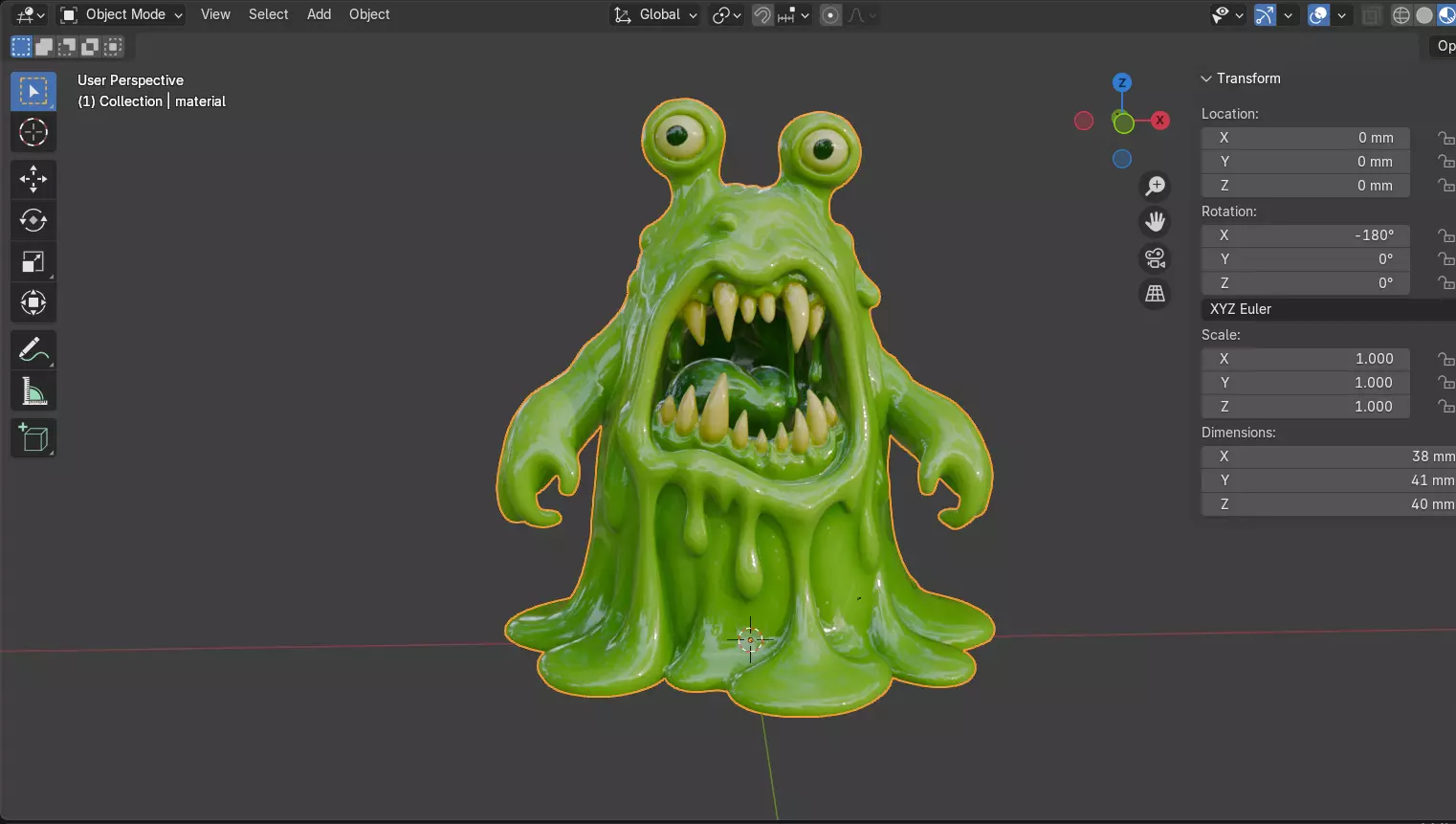Select the Add Cube tool
This screenshot has height=824, width=1456.
point(33,438)
